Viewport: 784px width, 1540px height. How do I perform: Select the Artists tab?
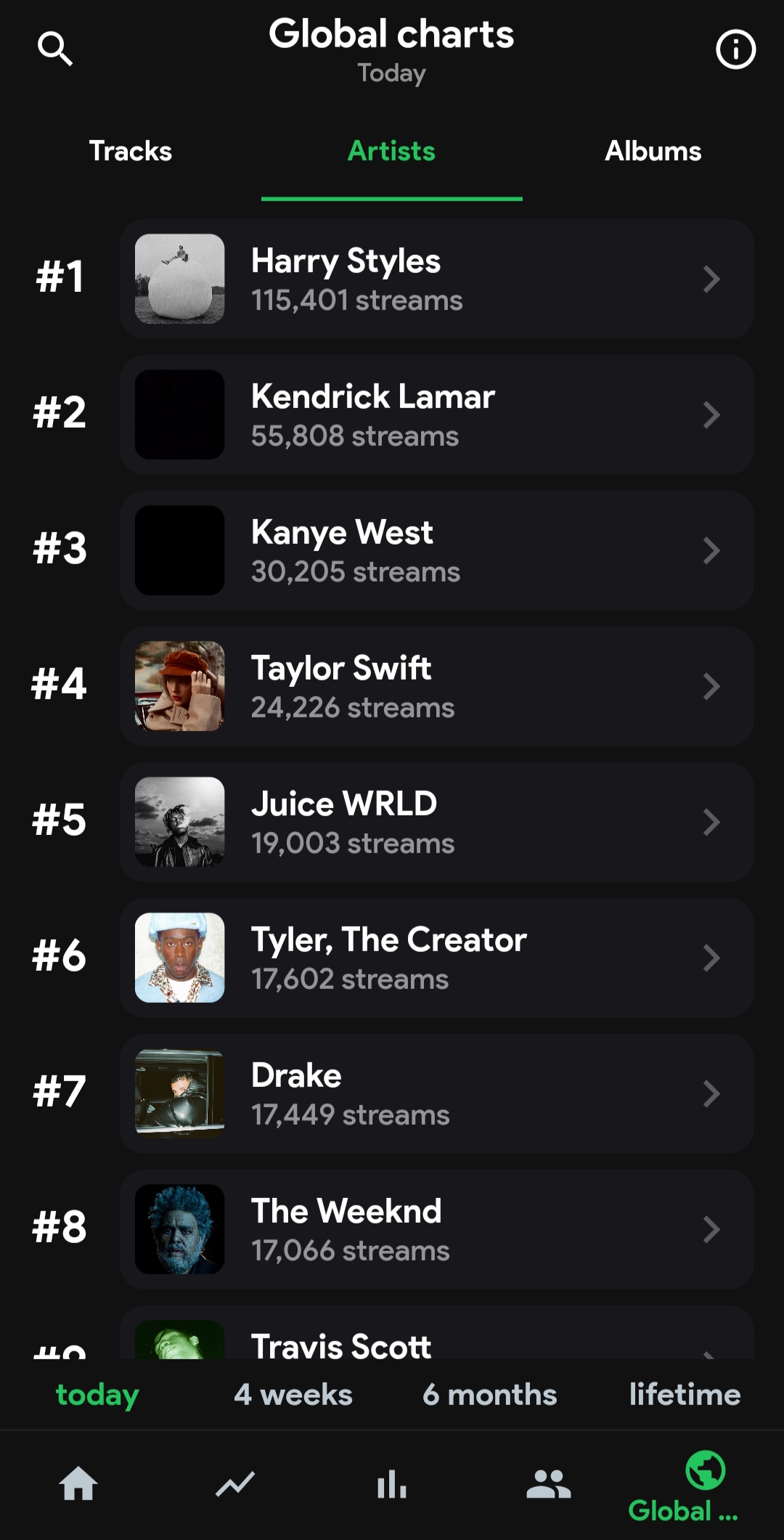point(392,151)
